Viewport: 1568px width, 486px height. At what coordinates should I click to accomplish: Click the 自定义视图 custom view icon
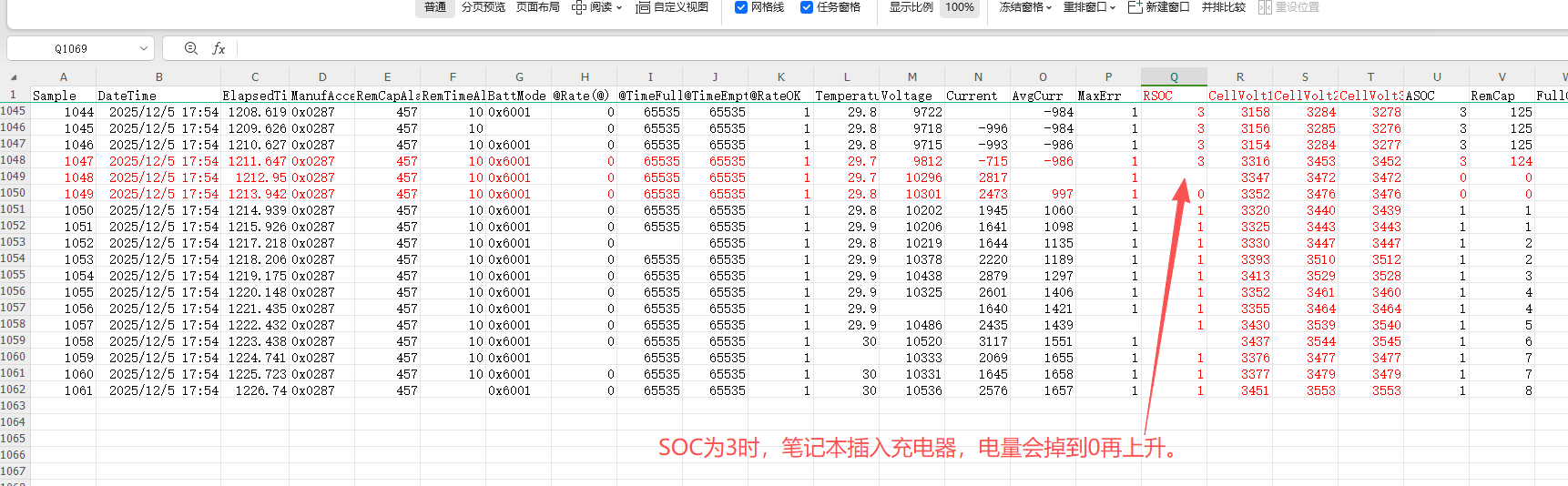(643, 7)
